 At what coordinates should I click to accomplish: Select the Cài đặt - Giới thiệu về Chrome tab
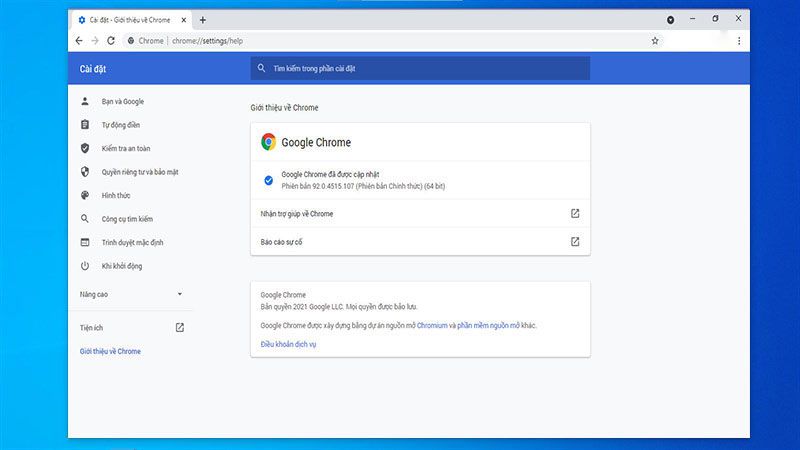click(x=132, y=20)
